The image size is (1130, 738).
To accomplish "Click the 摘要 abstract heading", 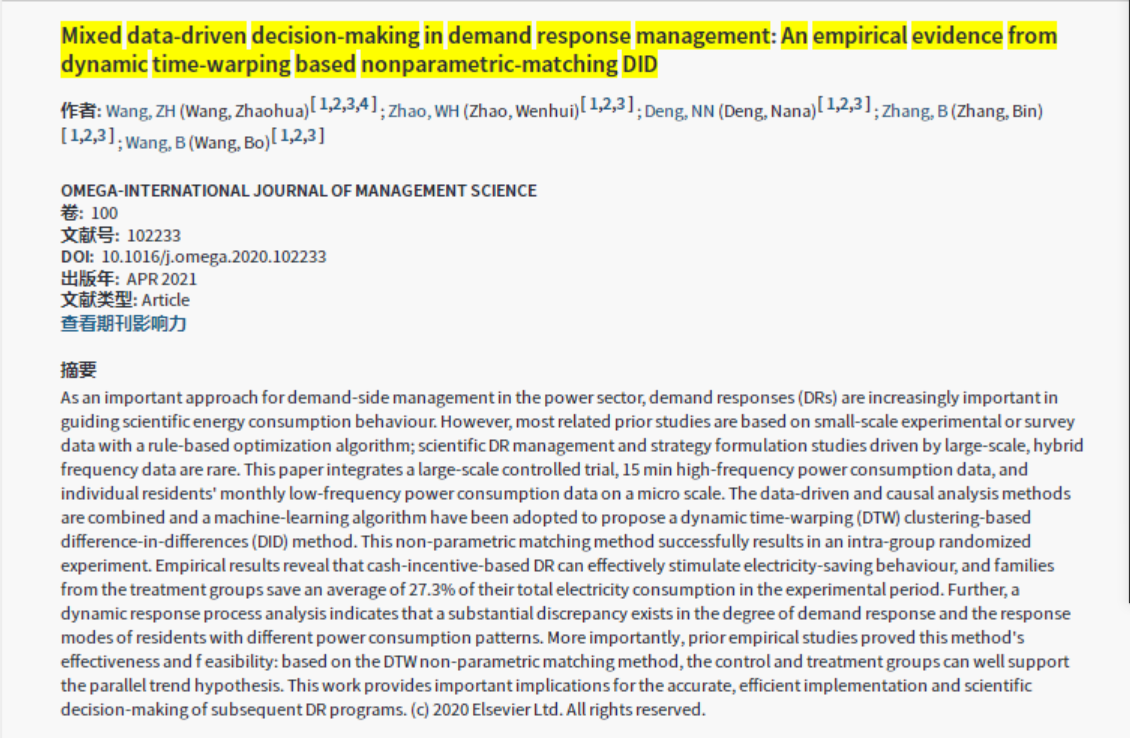I will click(78, 370).
